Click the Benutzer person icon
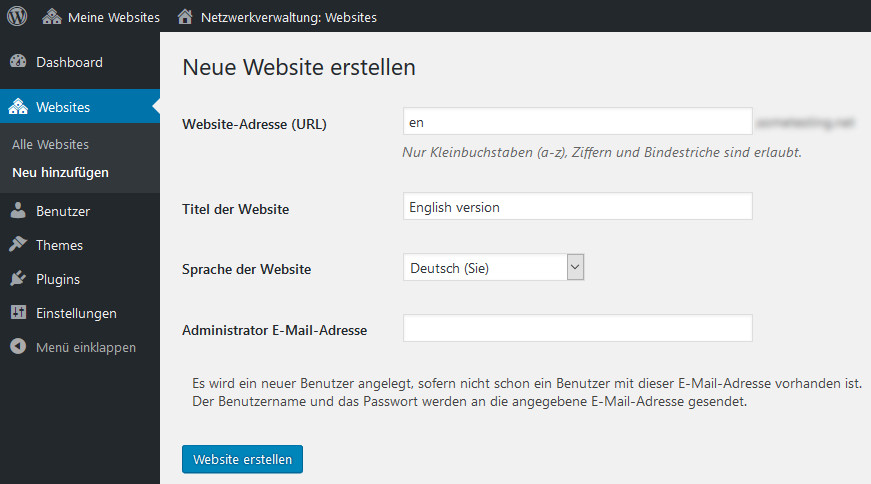 click(x=18, y=210)
